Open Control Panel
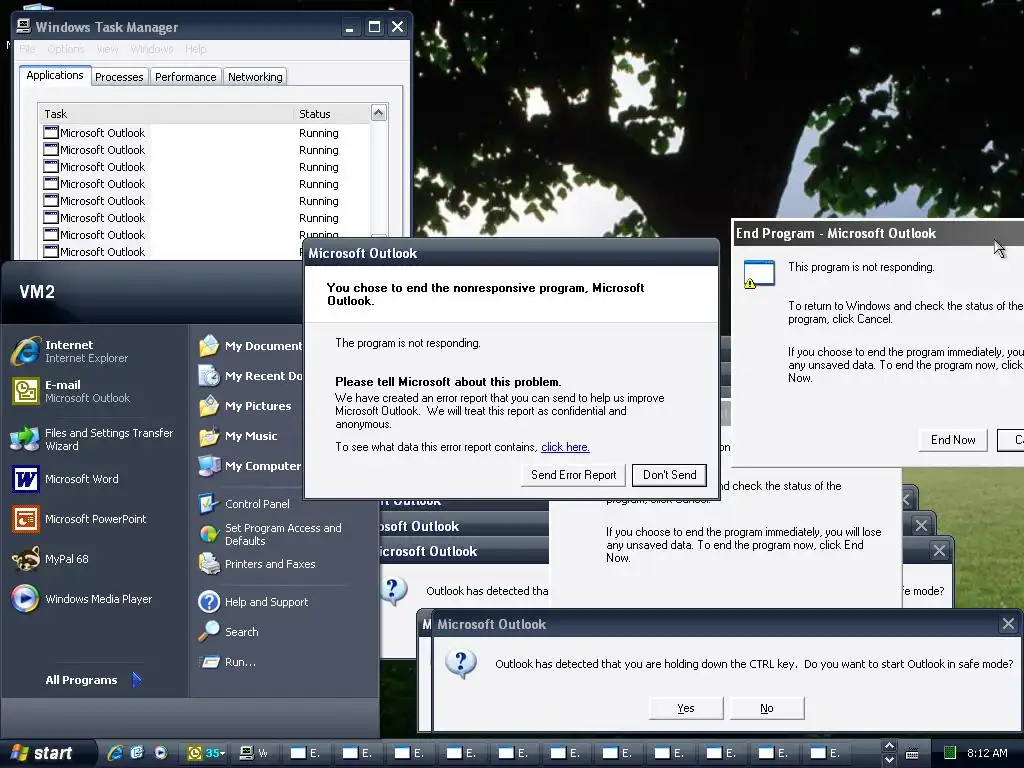 (244, 504)
